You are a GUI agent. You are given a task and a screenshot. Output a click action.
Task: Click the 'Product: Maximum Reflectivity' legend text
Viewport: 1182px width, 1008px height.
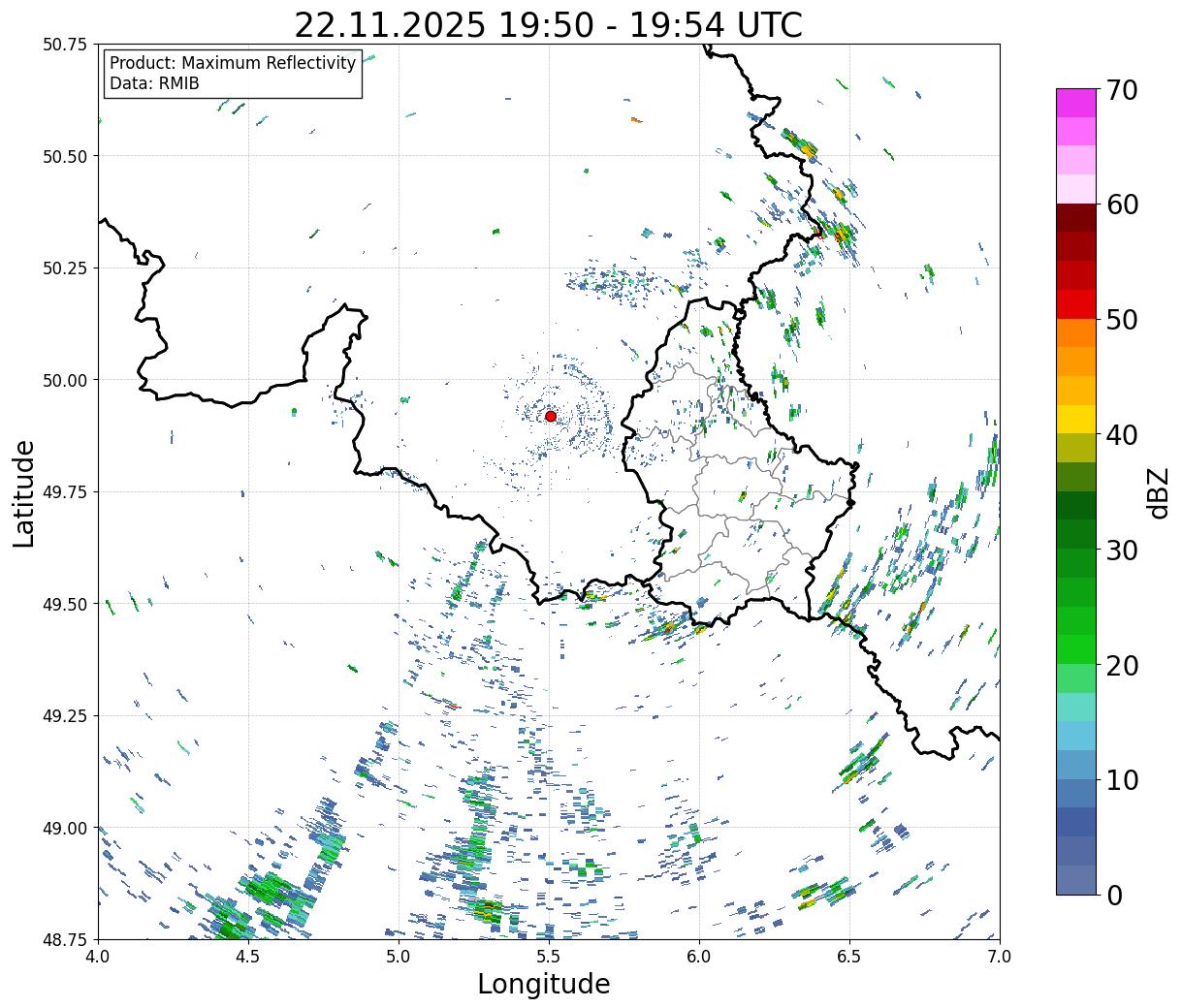click(x=233, y=63)
